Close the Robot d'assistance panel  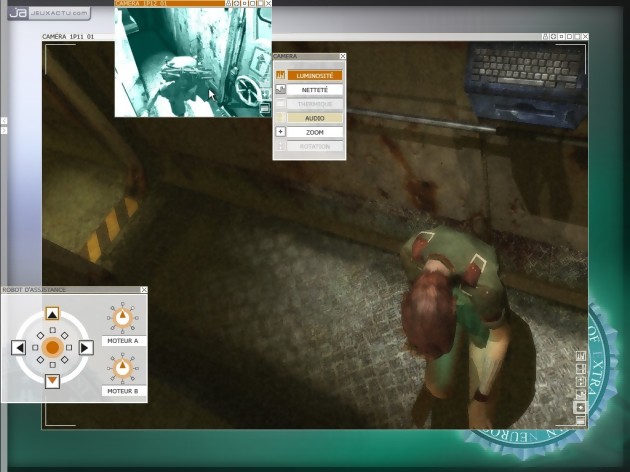point(144,290)
